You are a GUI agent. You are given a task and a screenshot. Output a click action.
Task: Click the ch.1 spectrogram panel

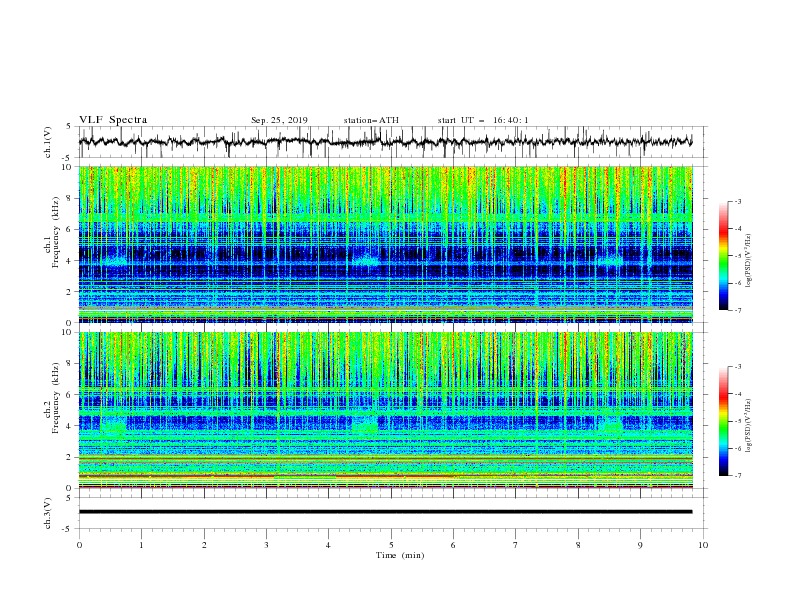coord(386,244)
